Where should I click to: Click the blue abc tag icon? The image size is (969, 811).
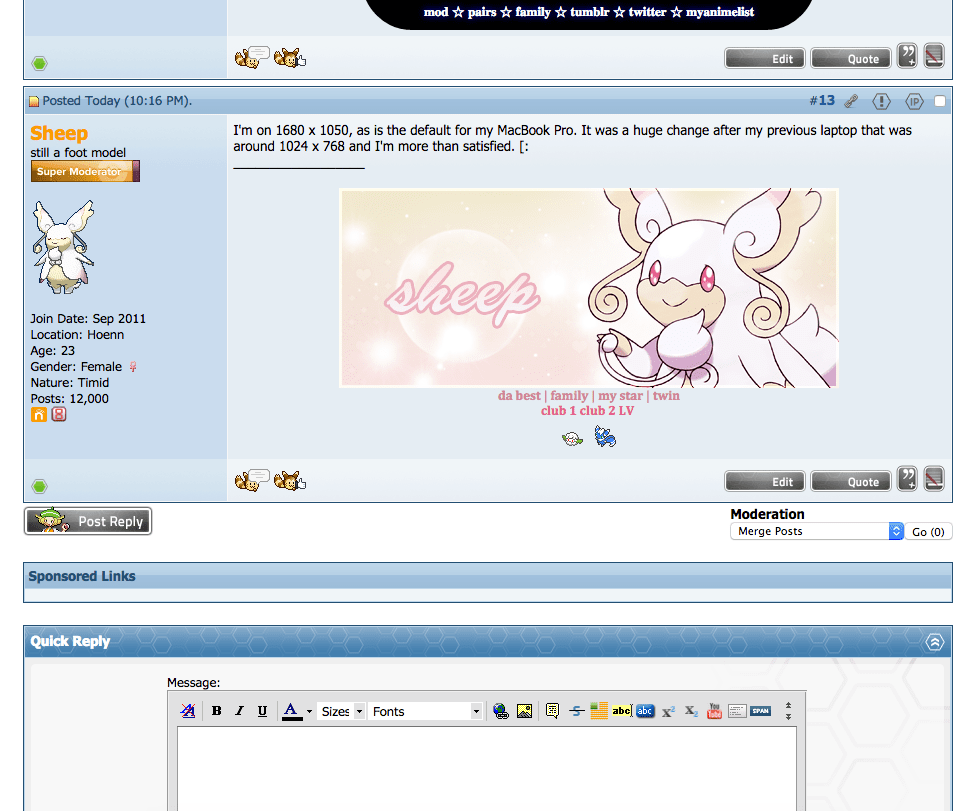(x=645, y=711)
